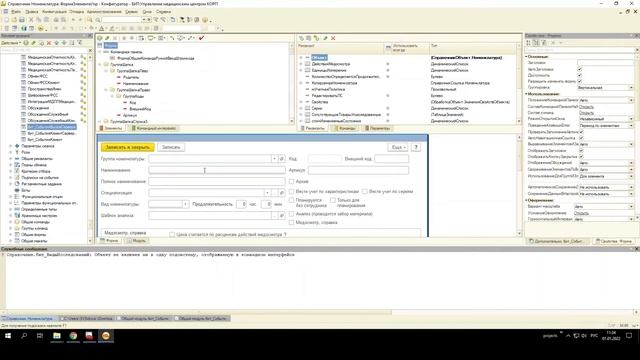The width and height of the screenshot is (640, 360).
Task: Click the question mark help button on form
Action: pyautogui.click(x=416, y=147)
